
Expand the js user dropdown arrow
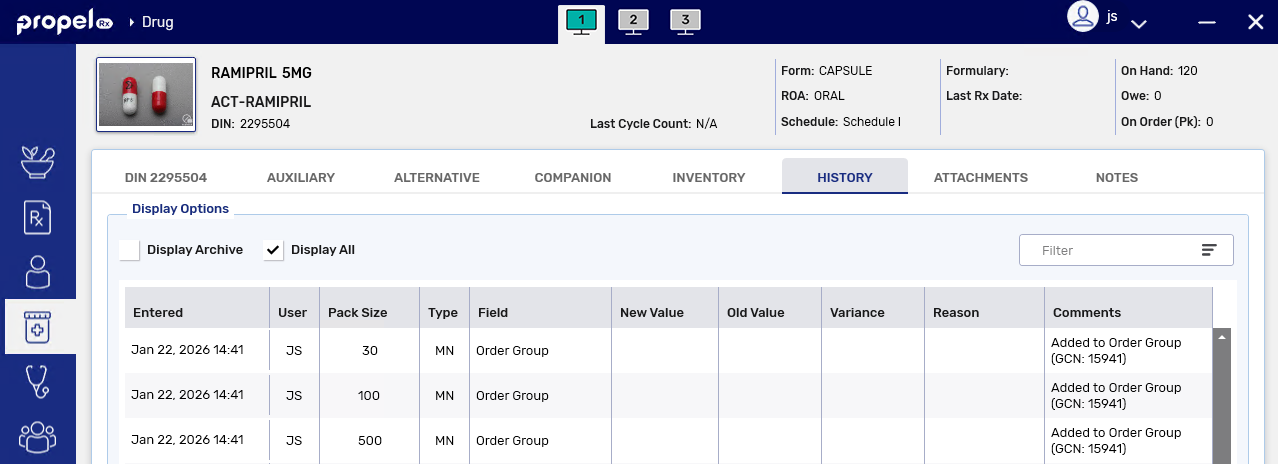pyautogui.click(x=1138, y=23)
